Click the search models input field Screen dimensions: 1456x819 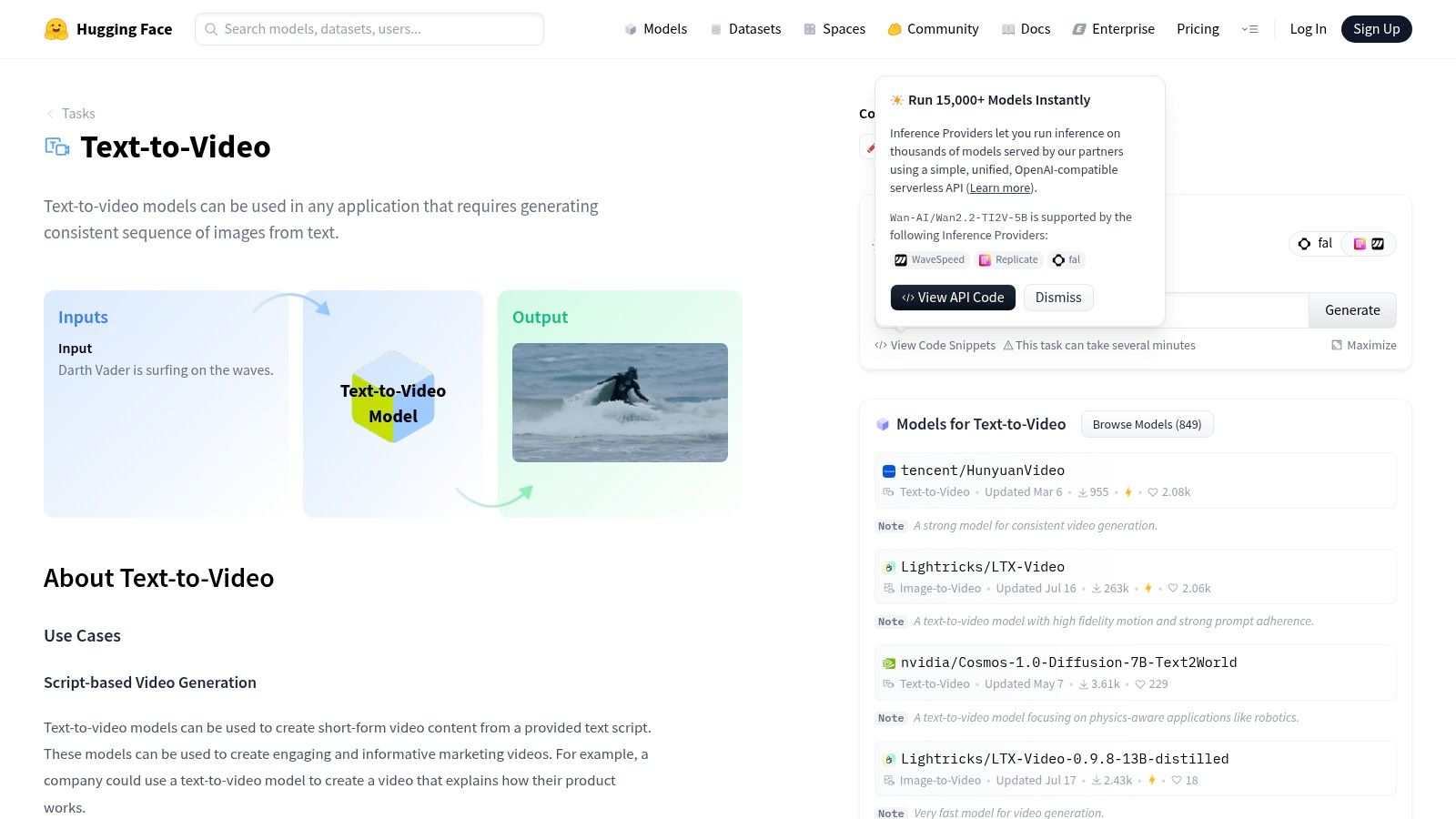[369, 28]
